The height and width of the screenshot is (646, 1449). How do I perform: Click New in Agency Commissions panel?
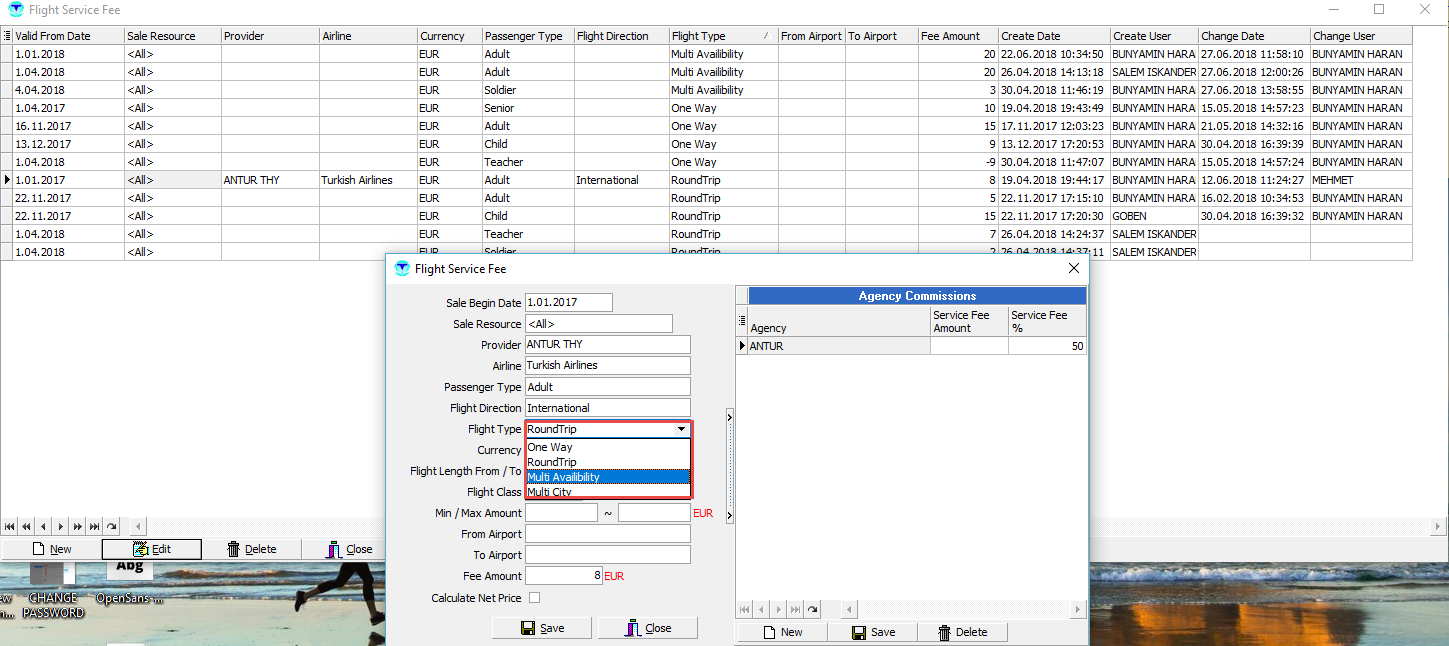[x=781, y=632]
